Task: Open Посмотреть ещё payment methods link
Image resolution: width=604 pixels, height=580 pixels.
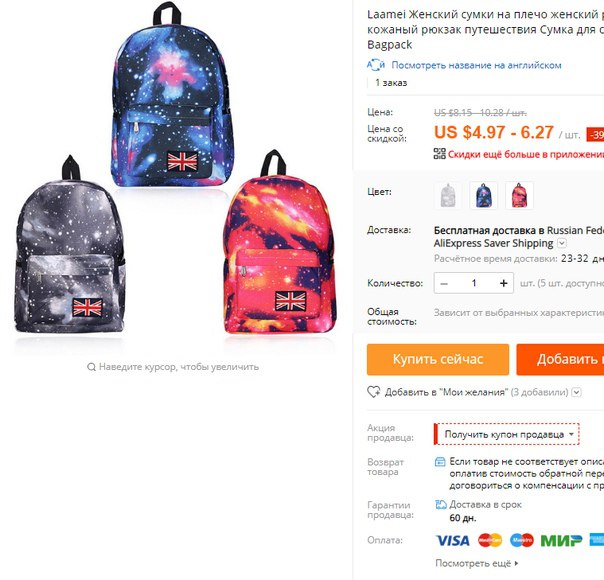Action: [x=477, y=563]
